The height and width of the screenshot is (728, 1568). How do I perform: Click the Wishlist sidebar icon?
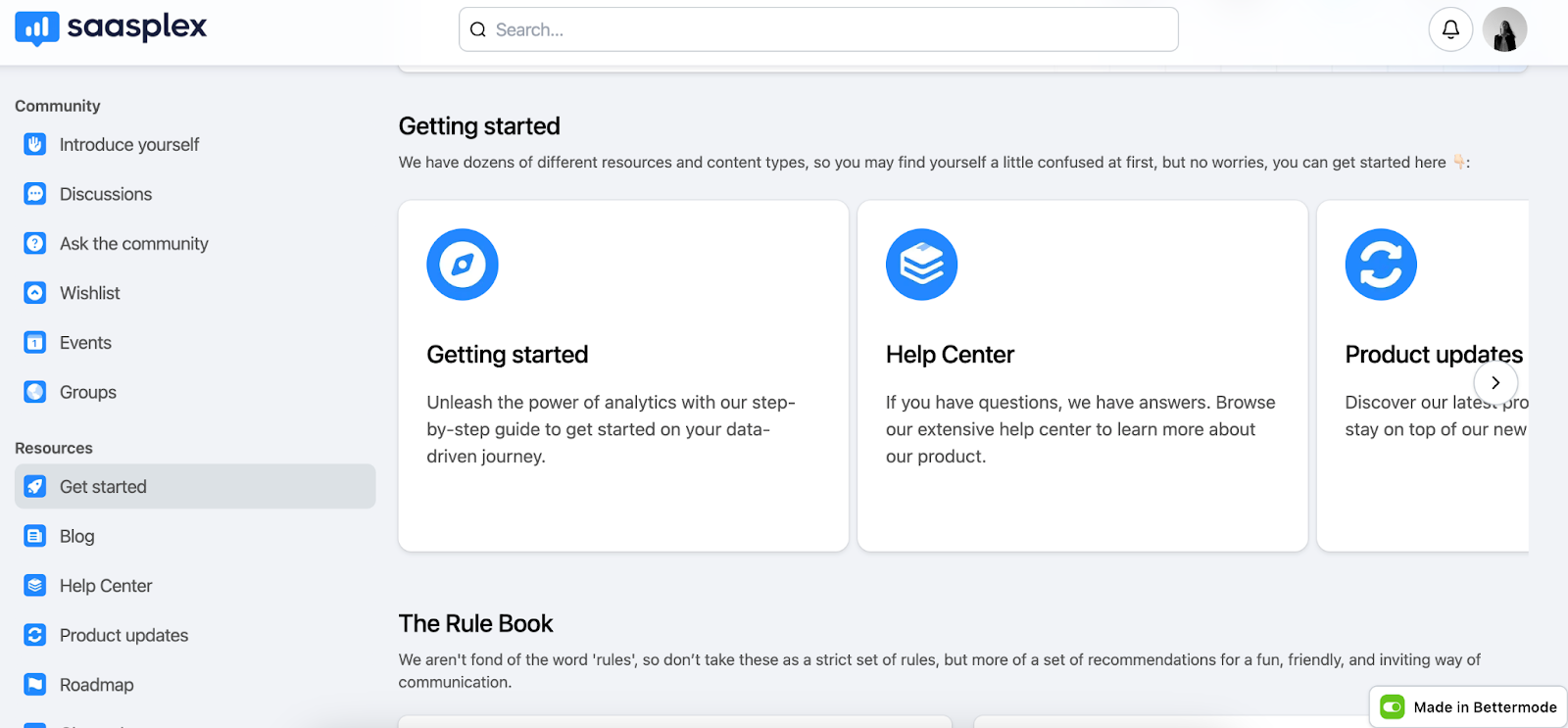tap(35, 293)
